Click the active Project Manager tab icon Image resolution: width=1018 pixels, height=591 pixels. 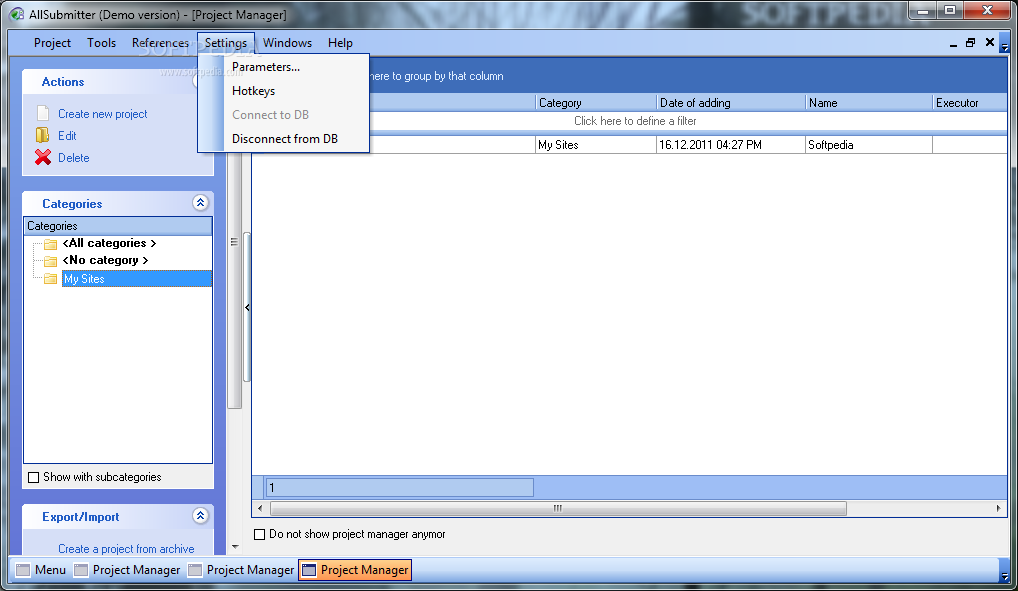tap(309, 570)
